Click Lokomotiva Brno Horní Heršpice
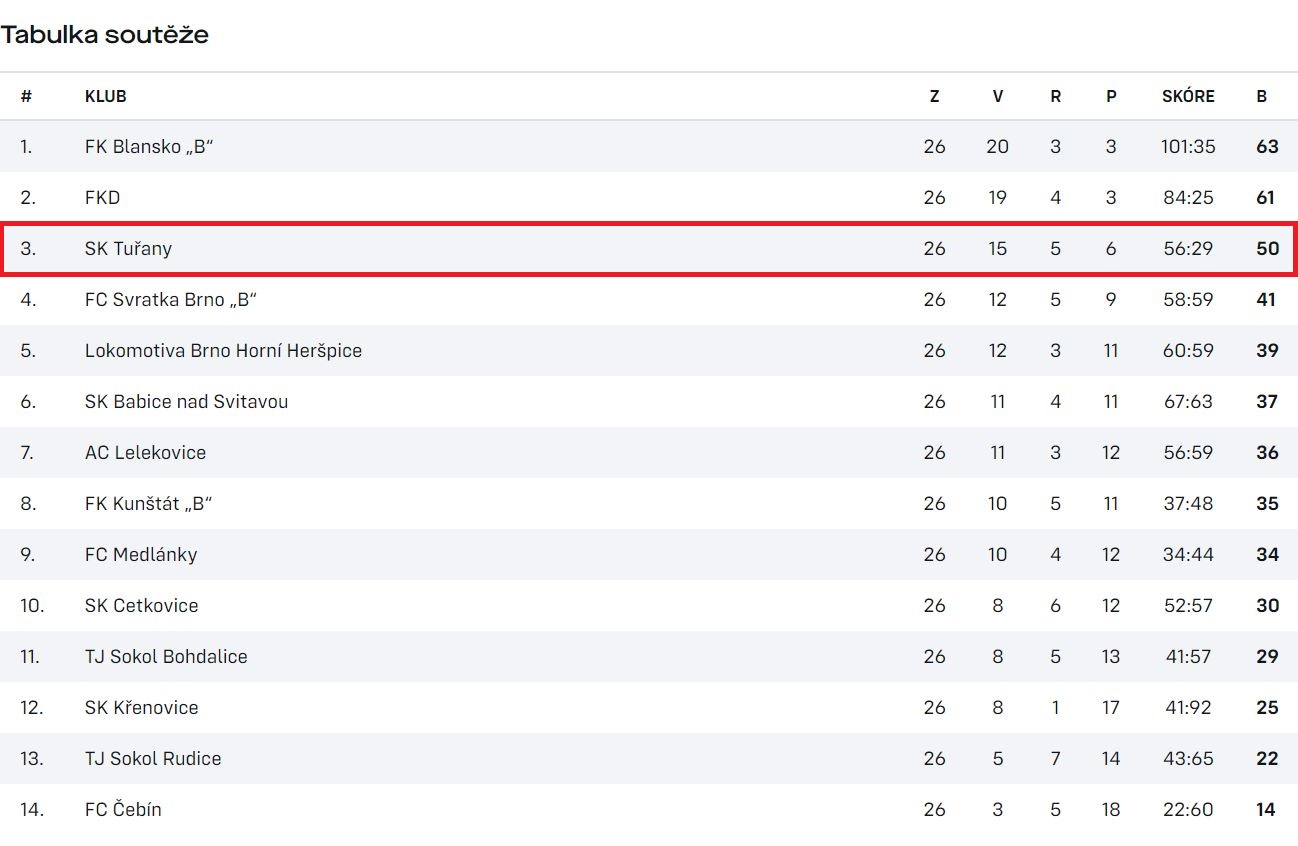Image resolution: width=1298 pixels, height=846 pixels. click(x=223, y=351)
